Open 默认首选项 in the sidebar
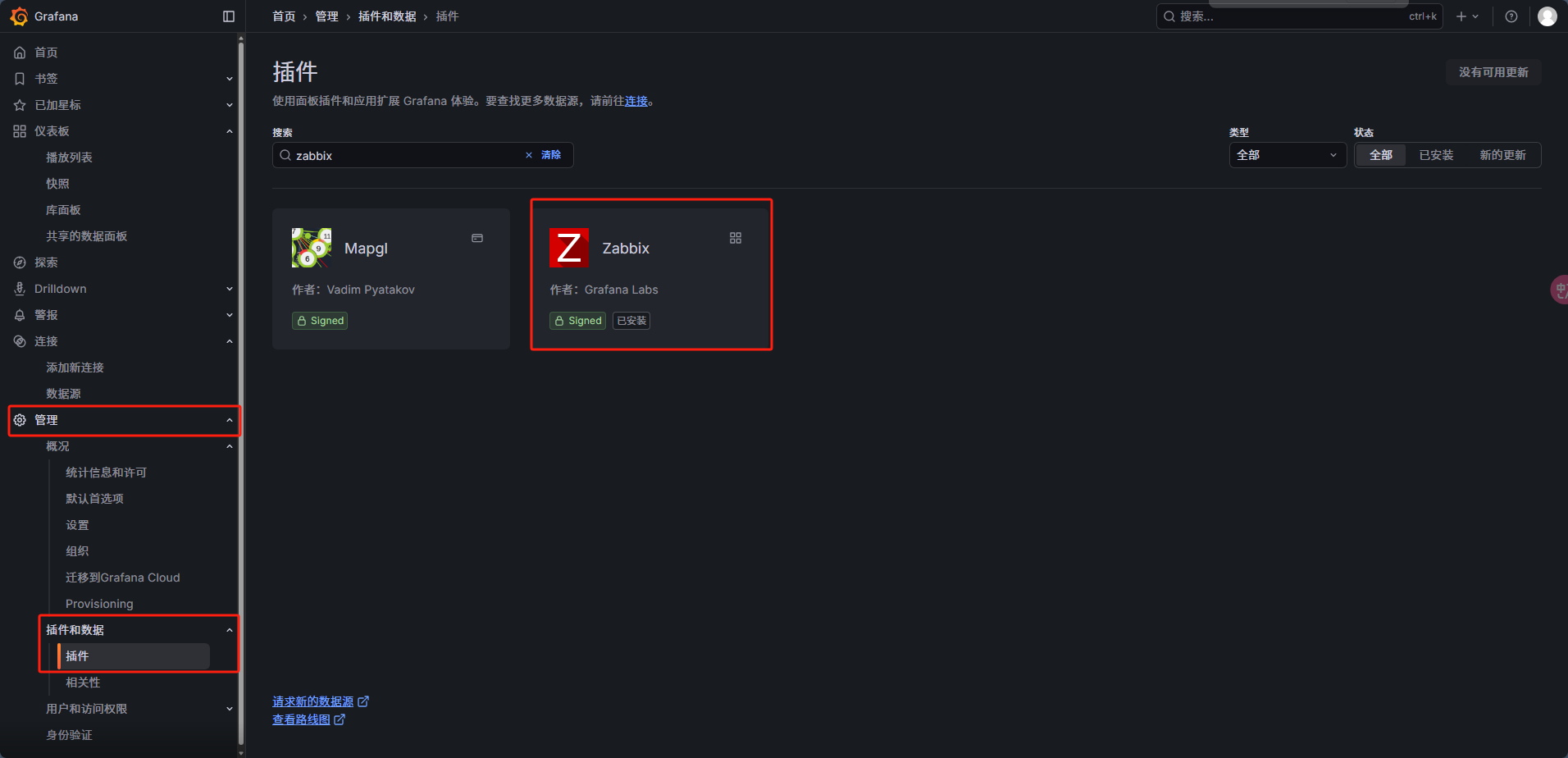 click(94, 499)
